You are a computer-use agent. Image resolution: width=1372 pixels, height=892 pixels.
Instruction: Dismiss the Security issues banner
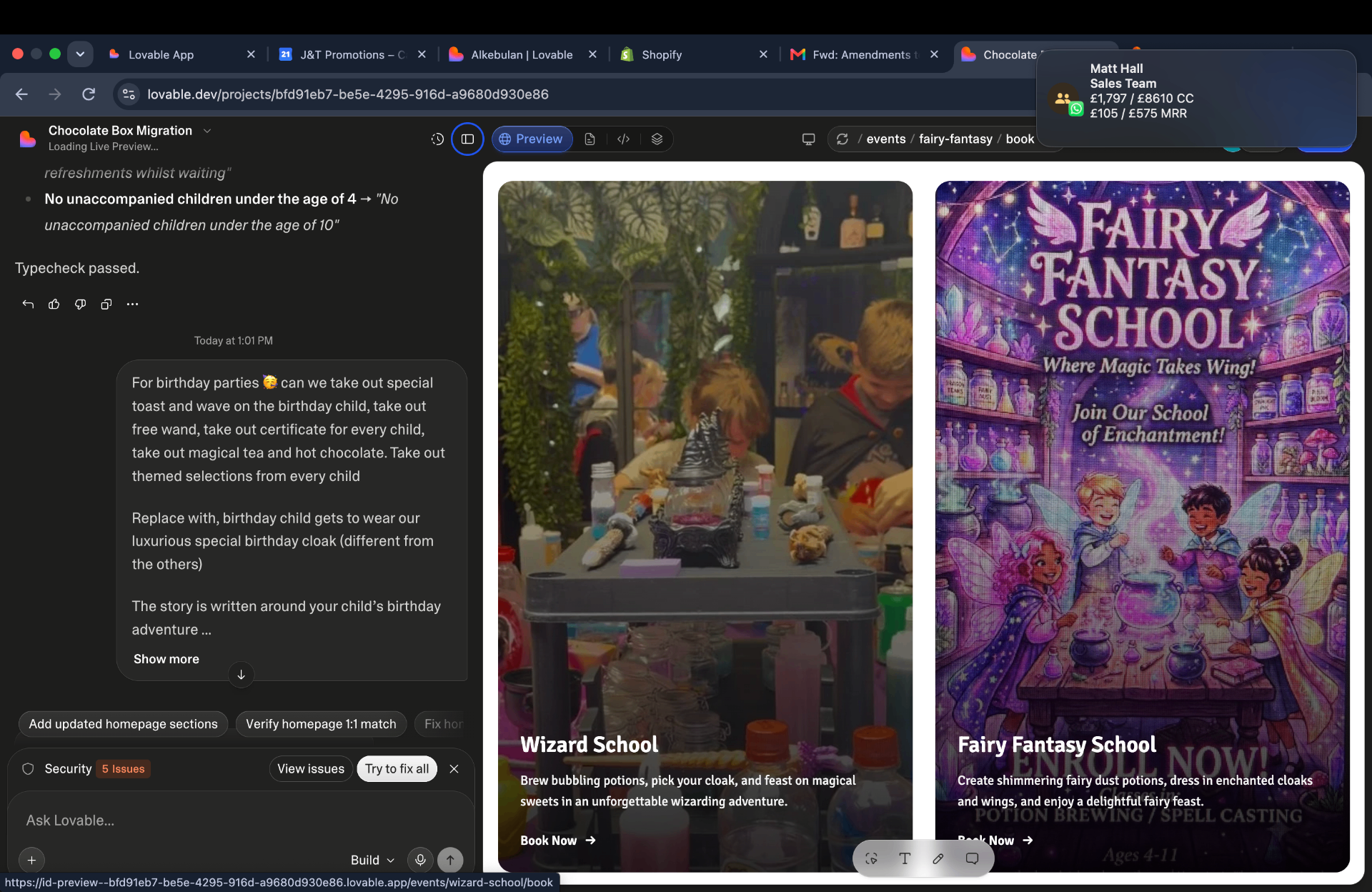[x=454, y=769]
